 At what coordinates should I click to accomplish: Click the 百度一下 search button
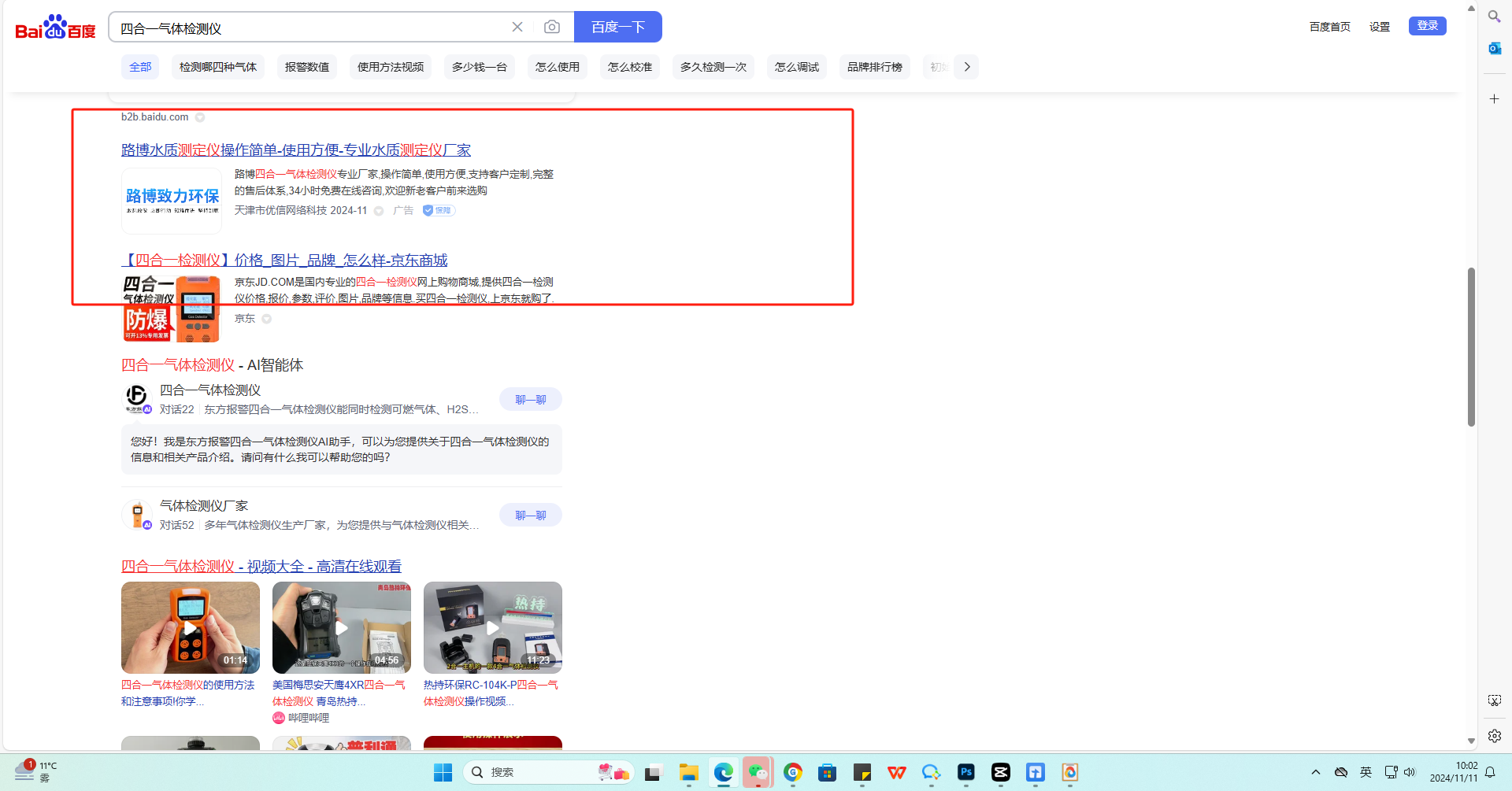(617, 27)
